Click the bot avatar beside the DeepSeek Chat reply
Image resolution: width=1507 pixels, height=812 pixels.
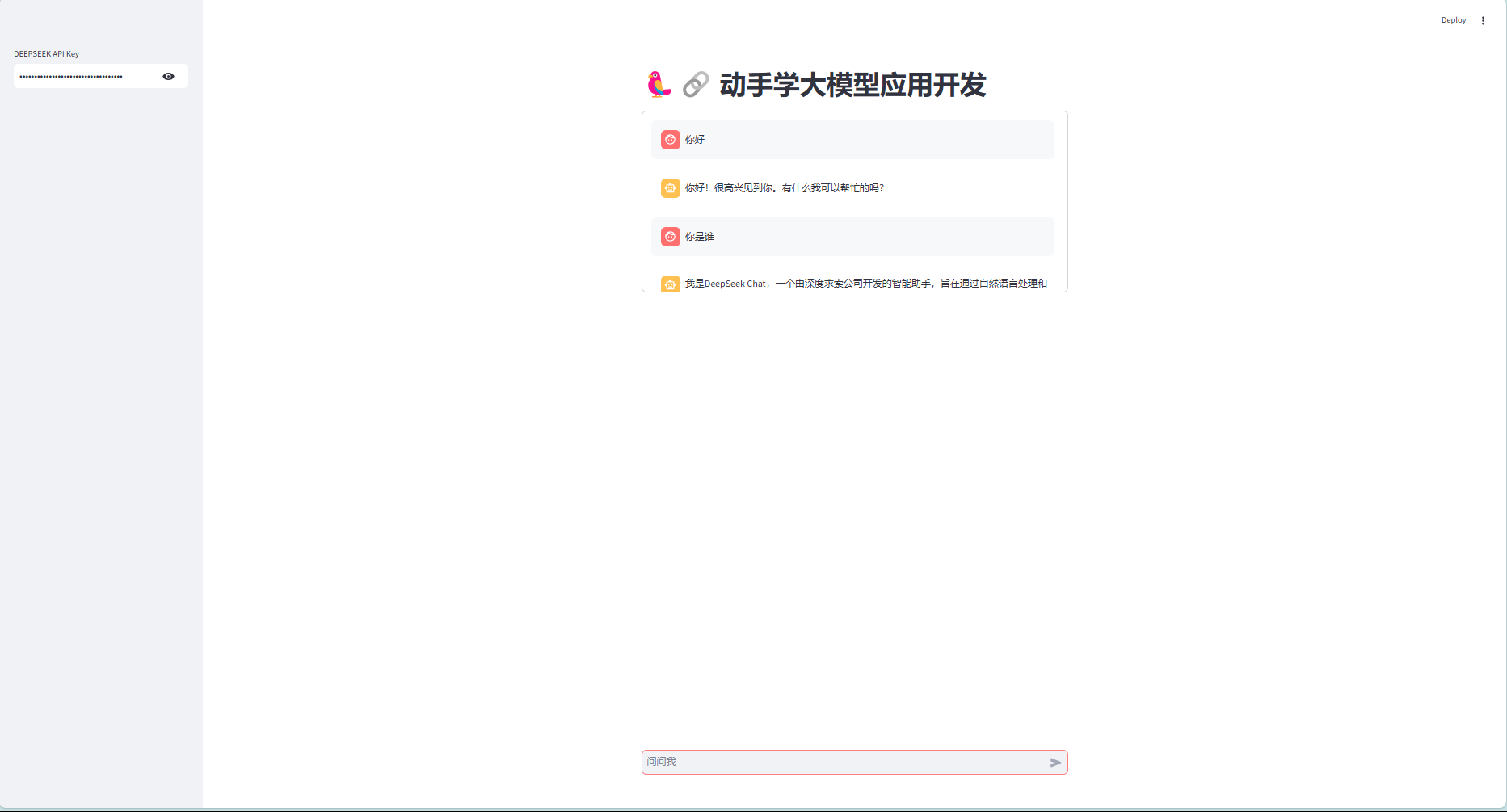[670, 284]
